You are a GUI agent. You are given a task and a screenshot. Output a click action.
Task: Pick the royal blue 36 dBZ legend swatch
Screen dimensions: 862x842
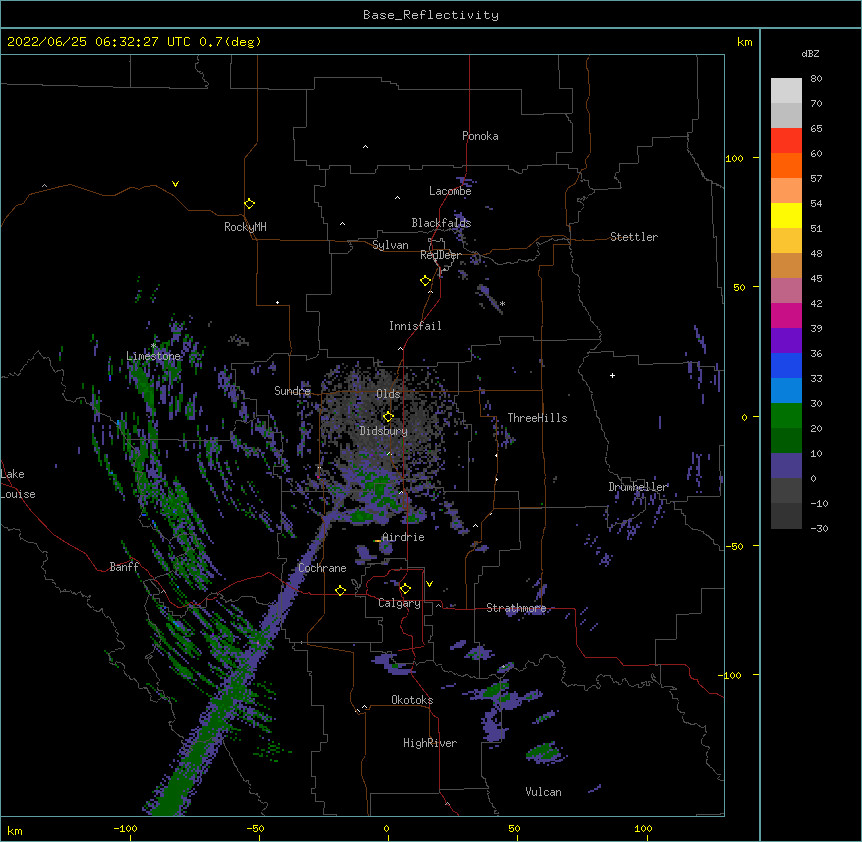click(x=786, y=365)
